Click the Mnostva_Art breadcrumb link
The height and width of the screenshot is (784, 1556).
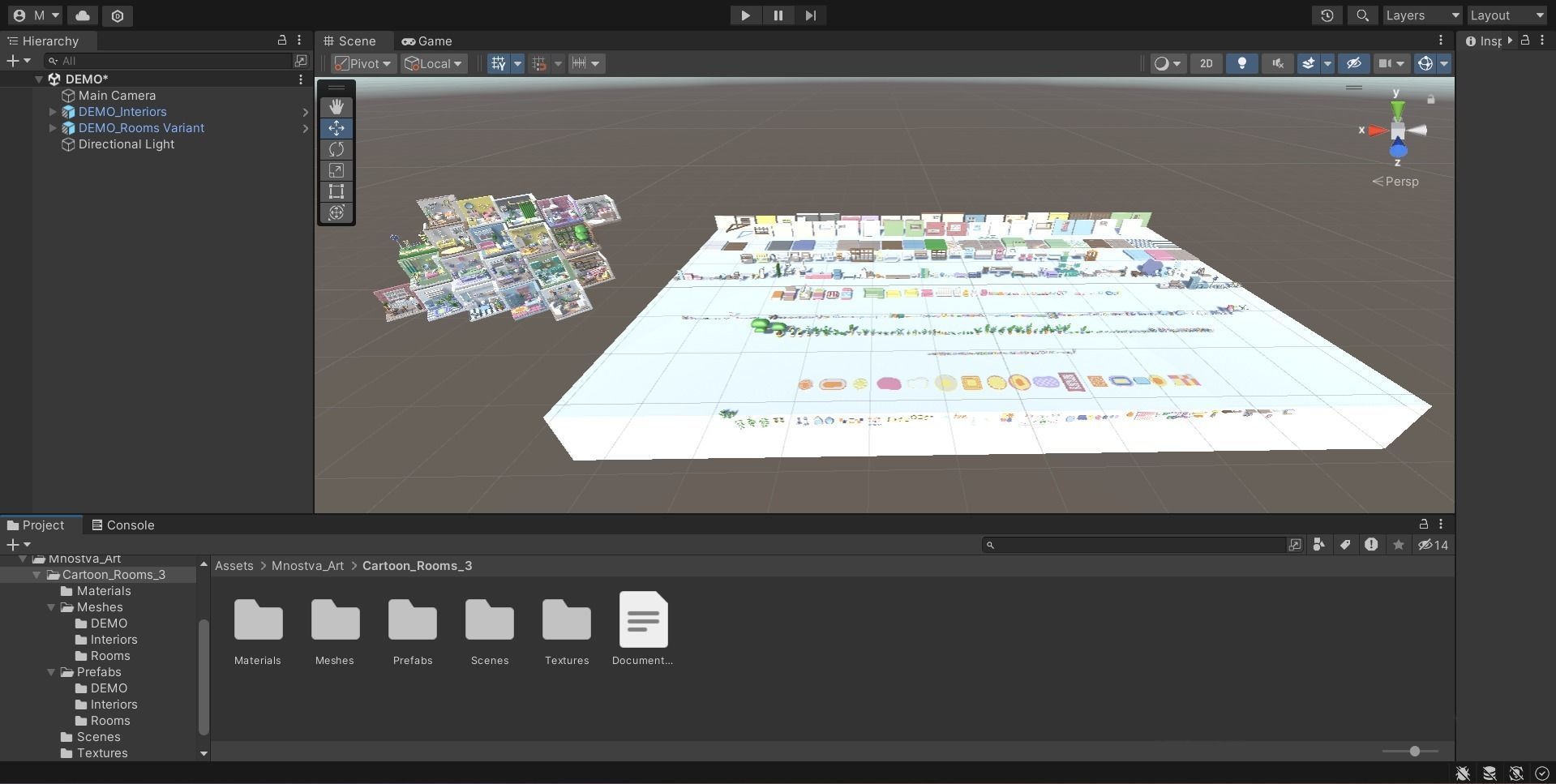pyautogui.click(x=307, y=566)
